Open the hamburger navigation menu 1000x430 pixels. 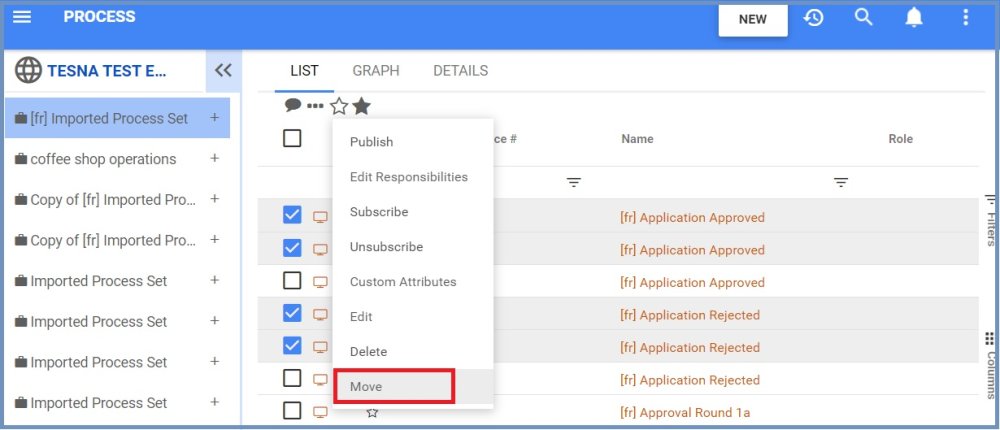21,18
